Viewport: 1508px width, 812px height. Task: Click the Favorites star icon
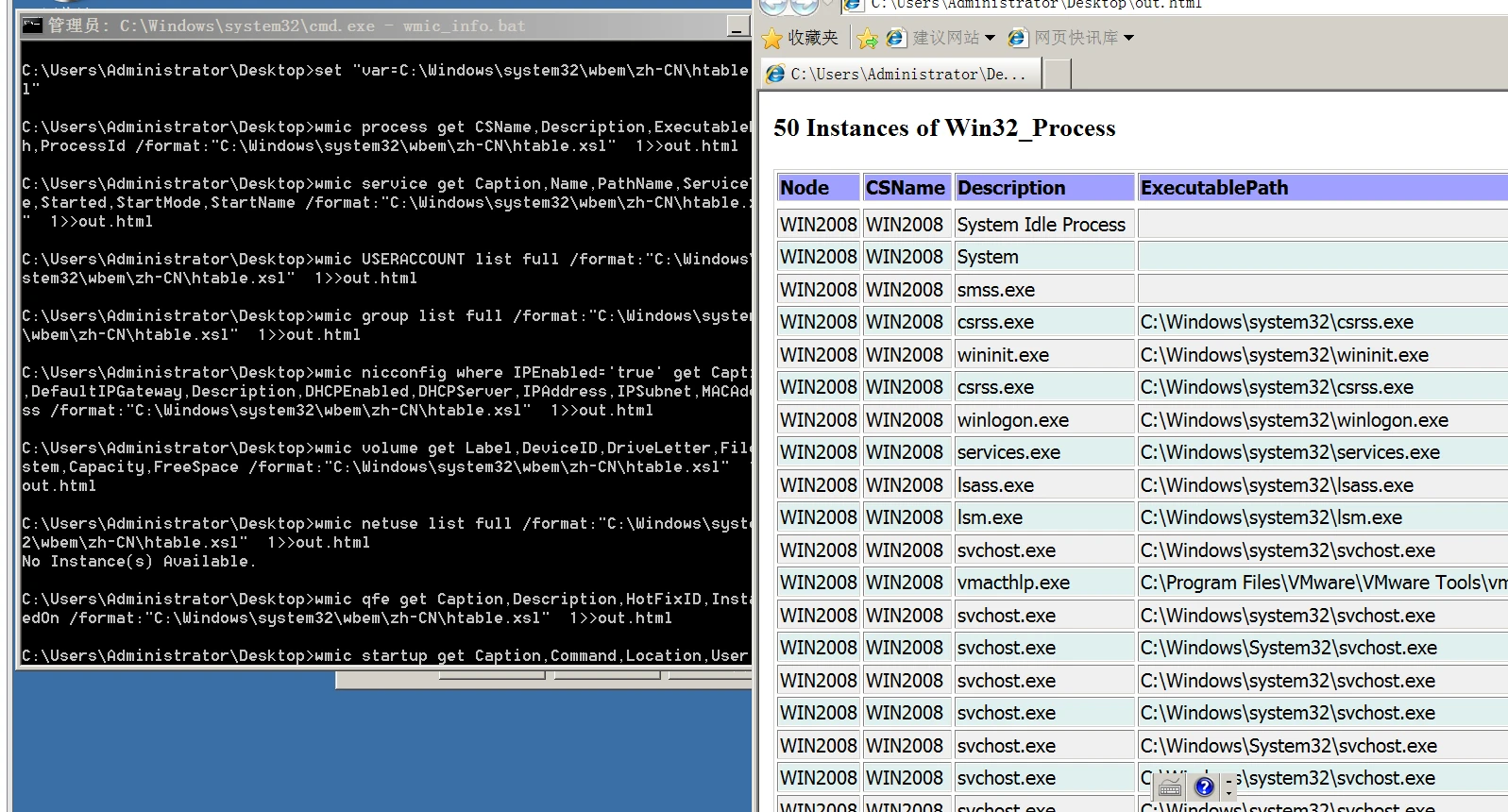(772, 38)
